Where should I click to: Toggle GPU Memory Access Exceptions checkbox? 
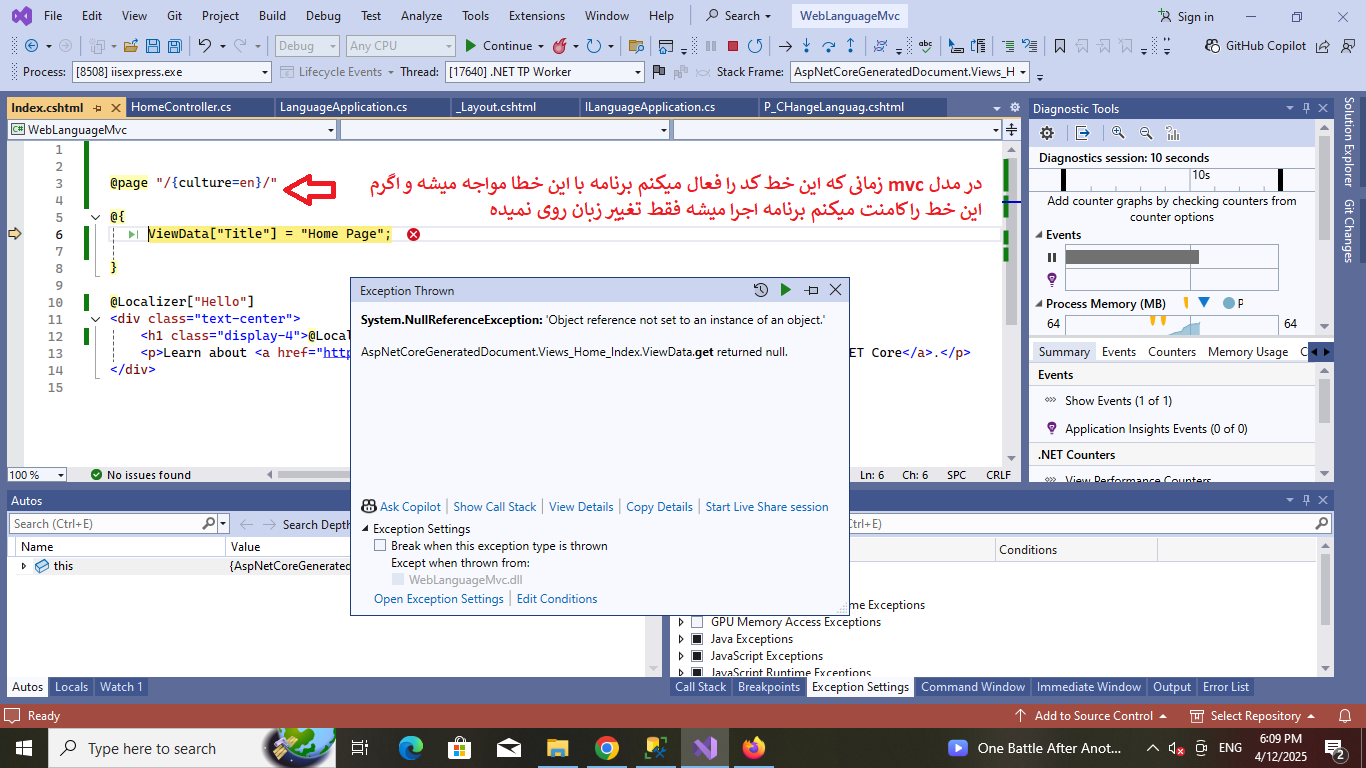click(697, 622)
